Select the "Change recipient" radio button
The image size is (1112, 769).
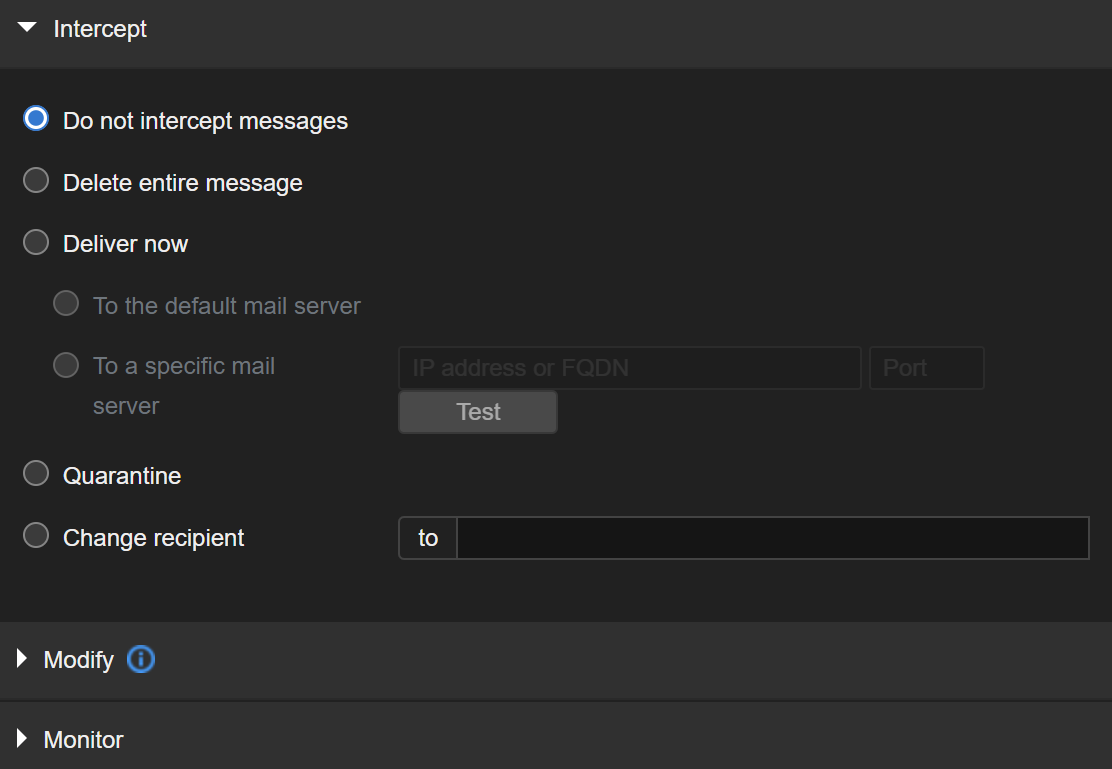[x=36, y=536]
